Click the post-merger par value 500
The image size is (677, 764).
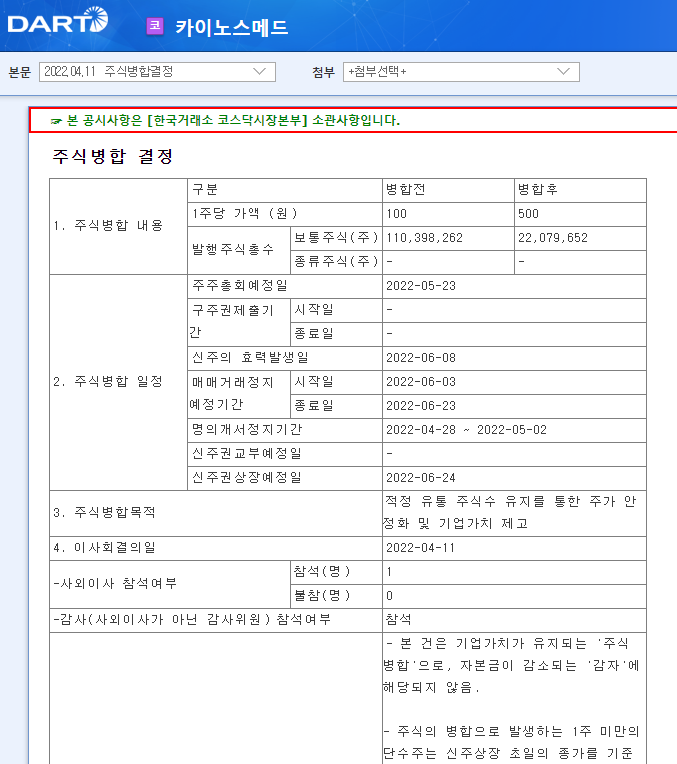click(528, 214)
